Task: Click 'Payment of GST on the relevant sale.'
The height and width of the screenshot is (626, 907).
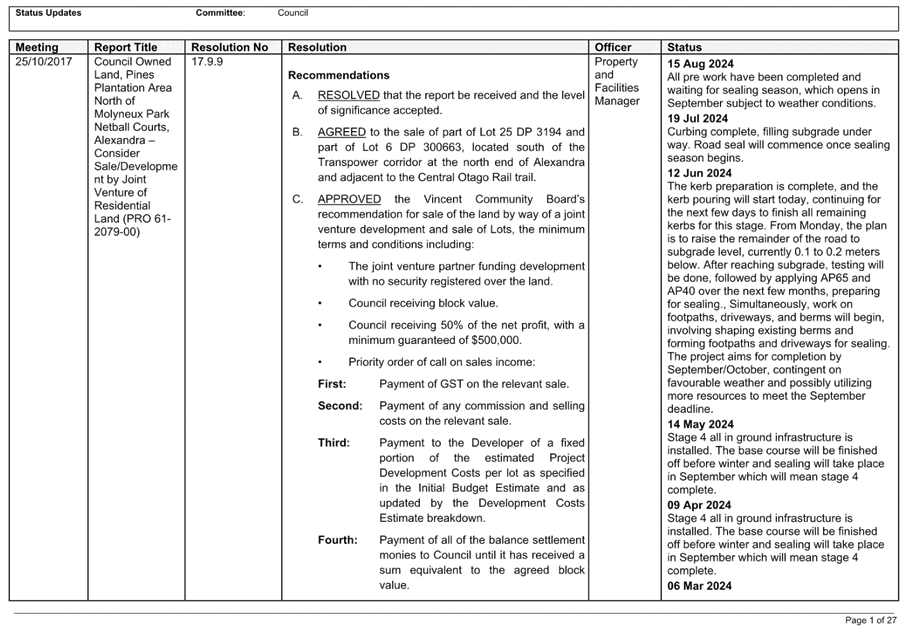Action: (474, 384)
